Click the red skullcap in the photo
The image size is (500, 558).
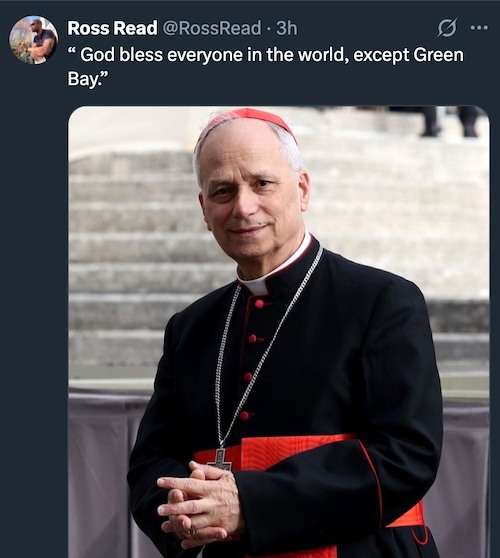[x=247, y=121]
